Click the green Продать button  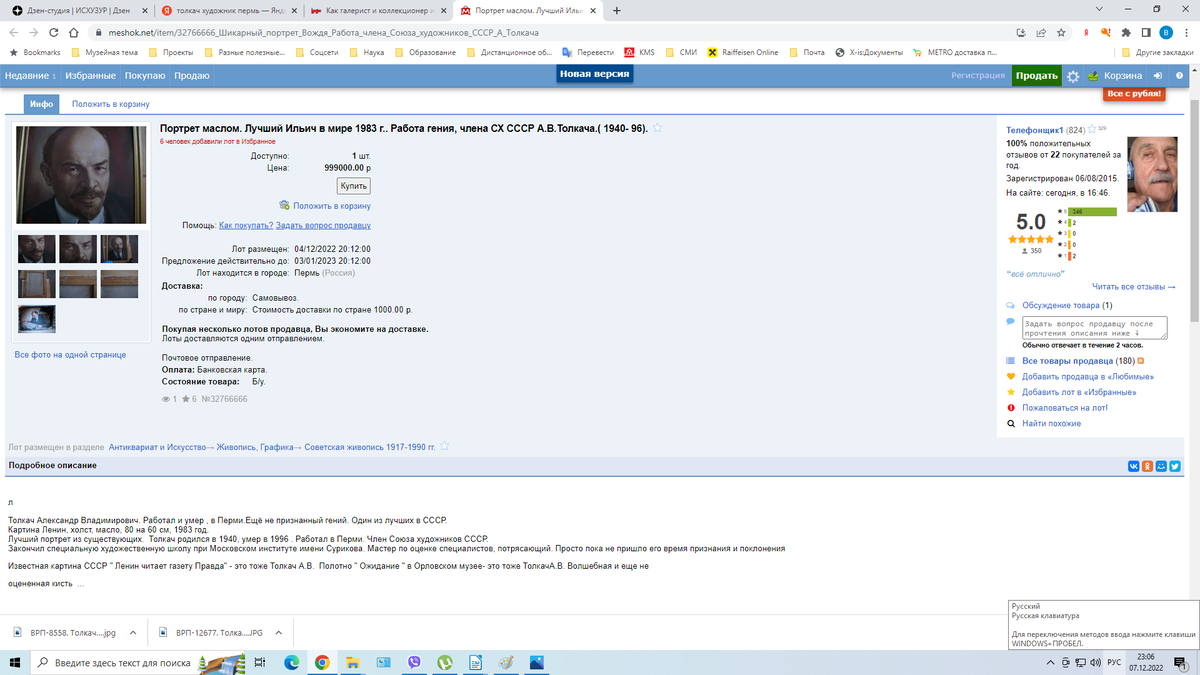[x=1036, y=76]
